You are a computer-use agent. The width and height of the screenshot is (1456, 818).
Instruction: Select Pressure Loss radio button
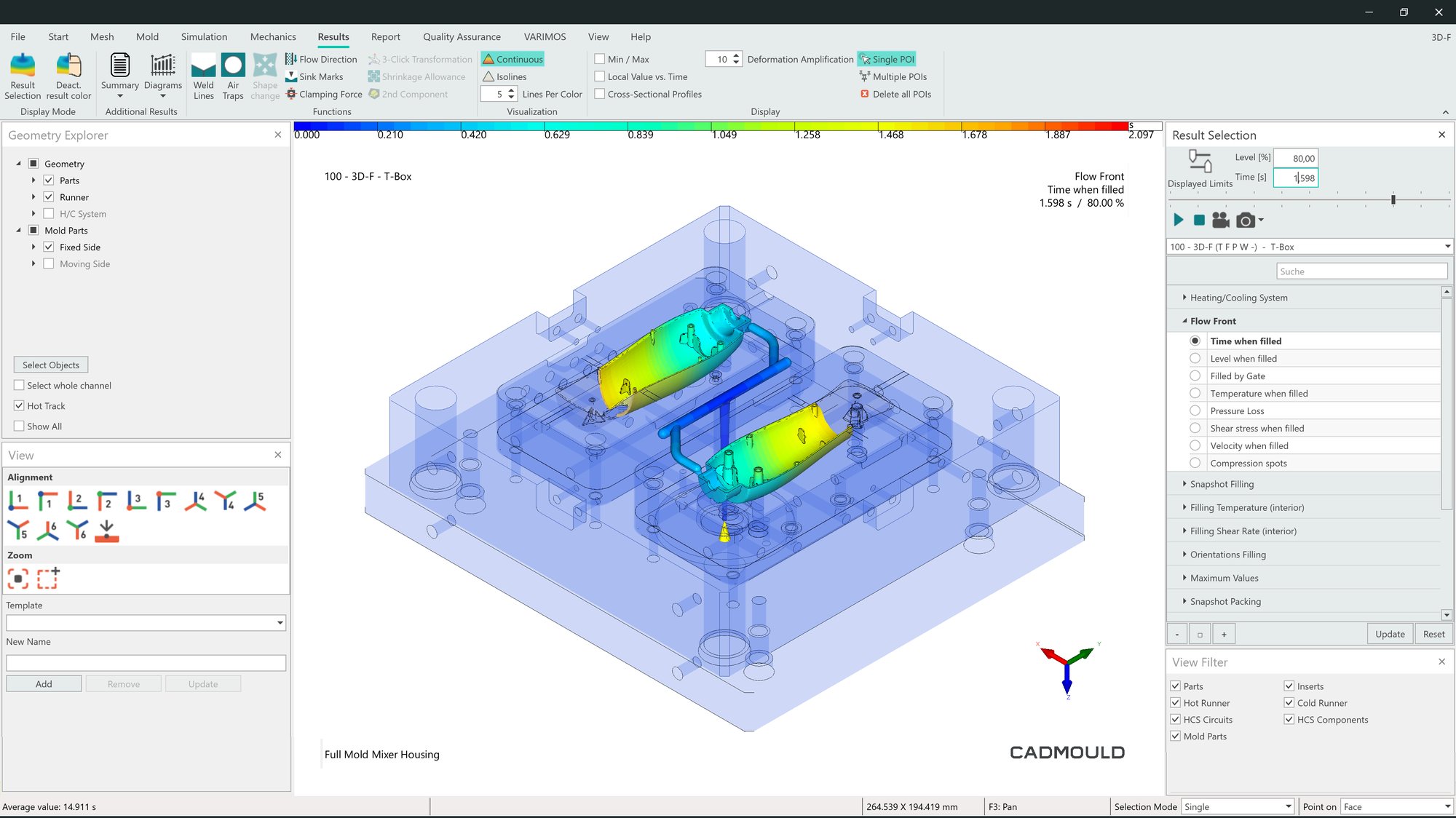[x=1195, y=410]
